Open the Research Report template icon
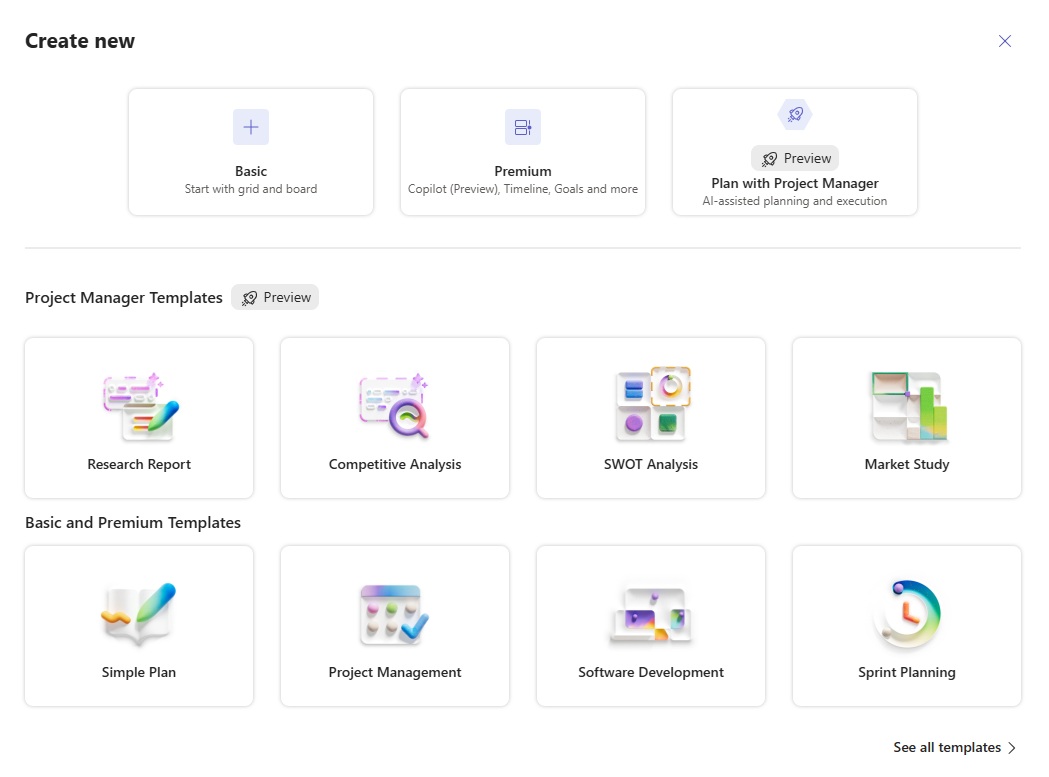Screen dimensions: 1049x777 point(138,404)
